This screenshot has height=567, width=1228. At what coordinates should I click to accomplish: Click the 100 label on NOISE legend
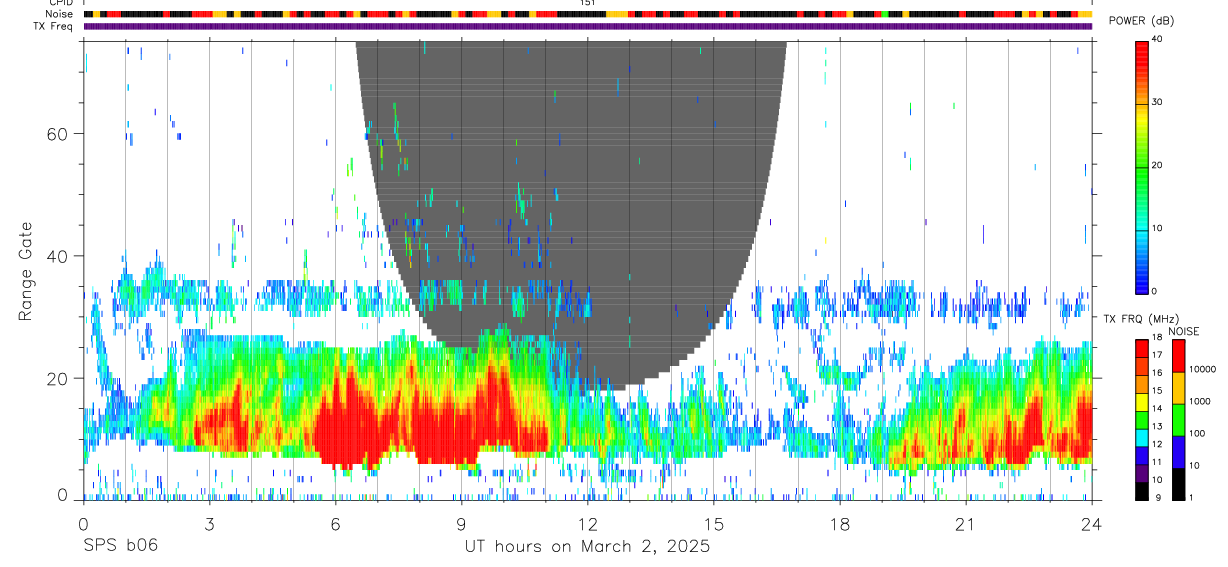coord(1197,433)
